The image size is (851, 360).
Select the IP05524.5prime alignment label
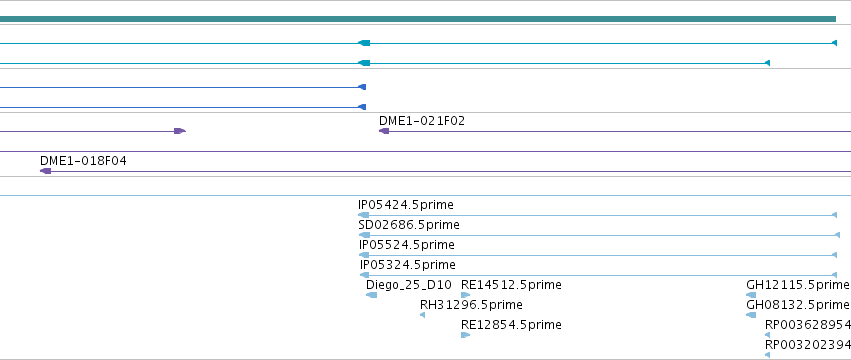tap(407, 245)
